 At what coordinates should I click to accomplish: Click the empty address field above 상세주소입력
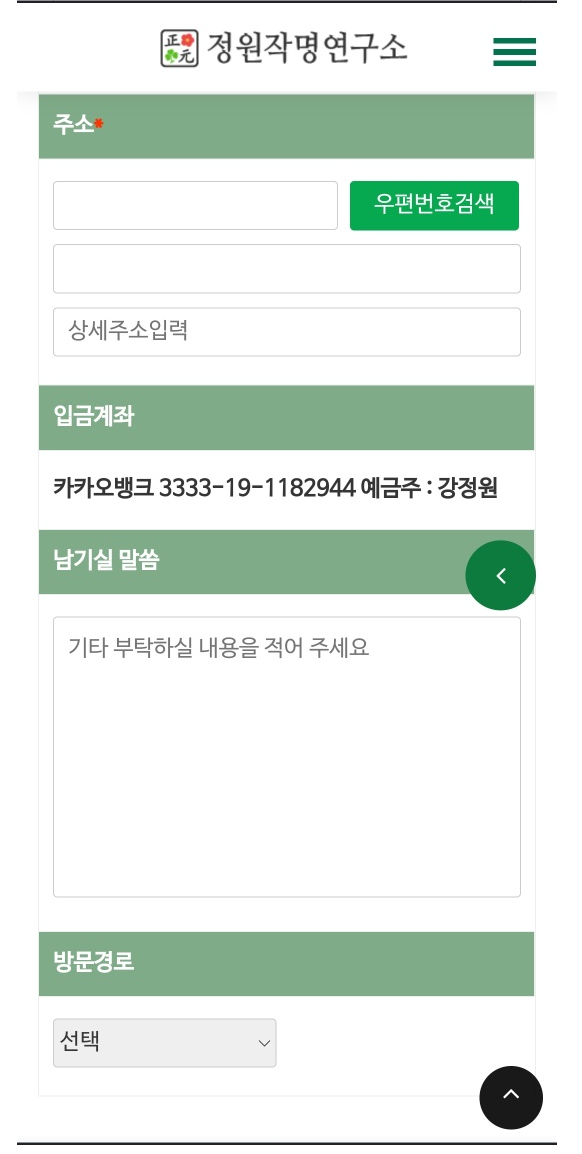point(287,269)
